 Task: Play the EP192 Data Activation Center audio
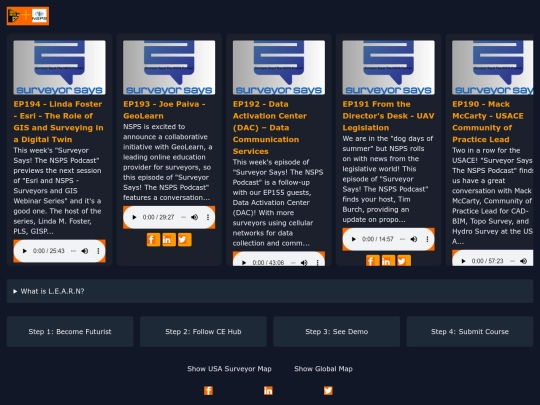244,262
